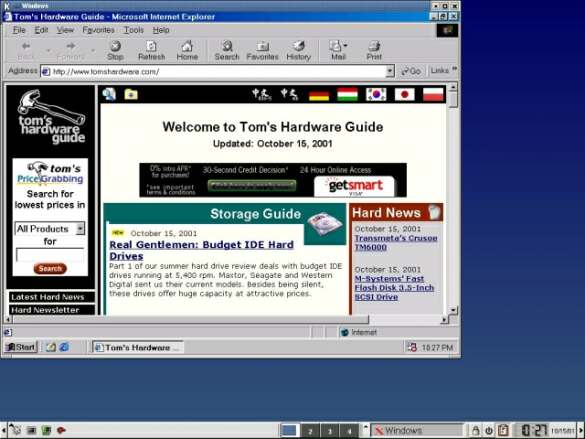Open the Favorites menu
This screenshot has height=439, width=585.
pyautogui.click(x=98, y=30)
